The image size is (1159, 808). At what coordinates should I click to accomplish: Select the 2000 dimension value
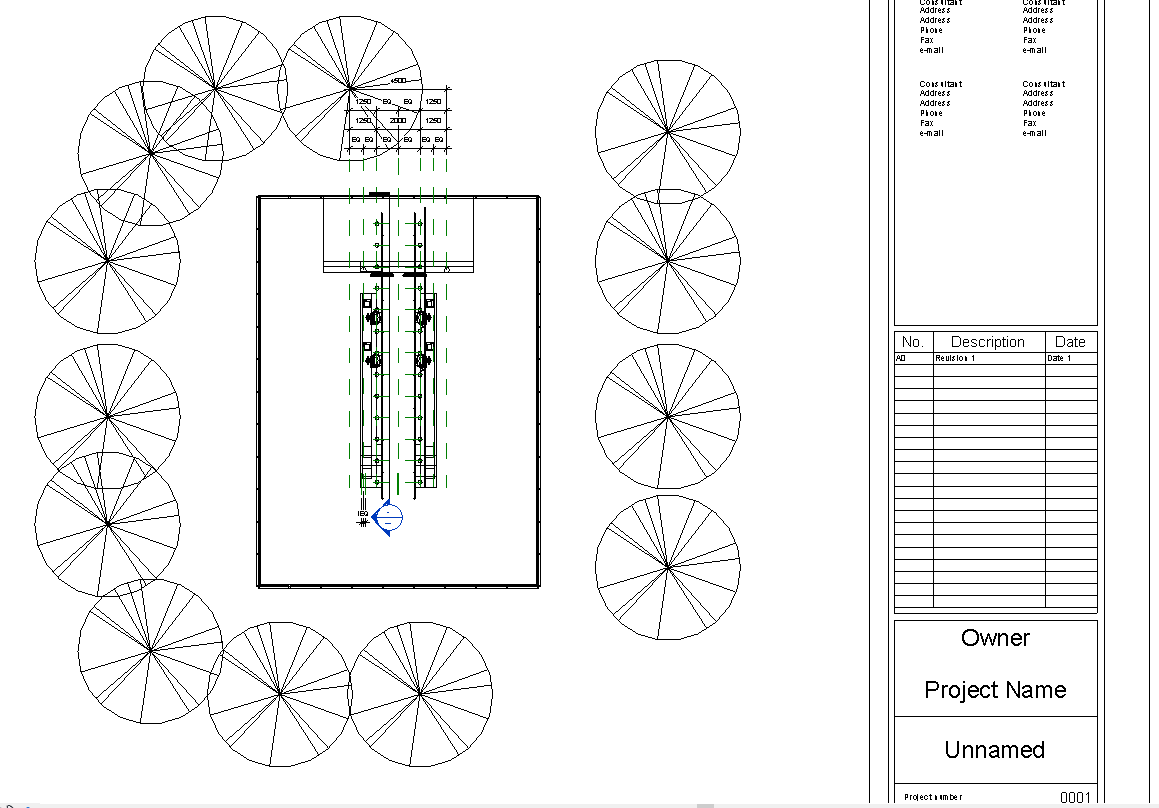pos(398,120)
